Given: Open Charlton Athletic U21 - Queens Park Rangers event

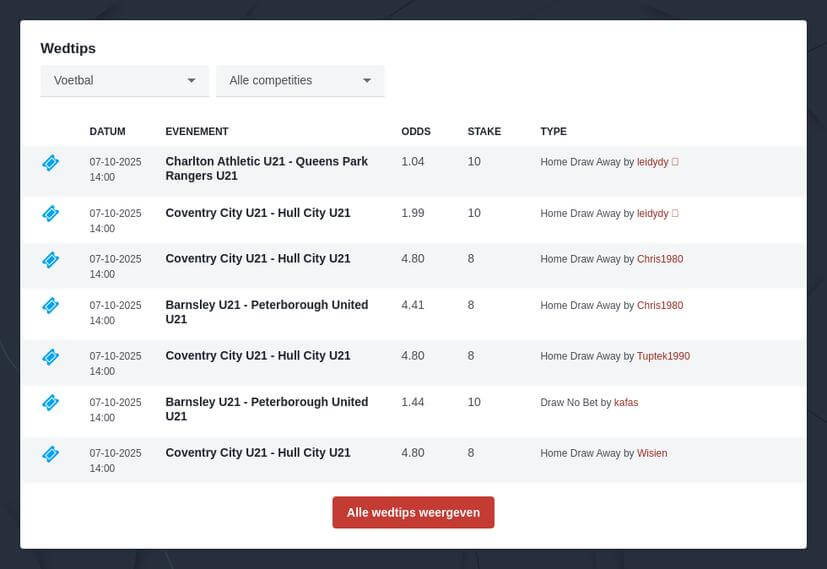Looking at the screenshot, I should pos(266,168).
